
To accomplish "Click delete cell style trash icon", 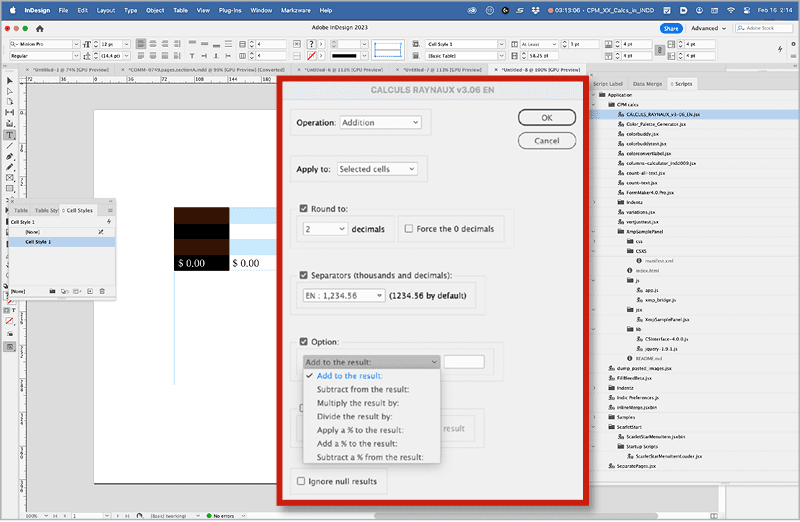I will (x=102, y=291).
